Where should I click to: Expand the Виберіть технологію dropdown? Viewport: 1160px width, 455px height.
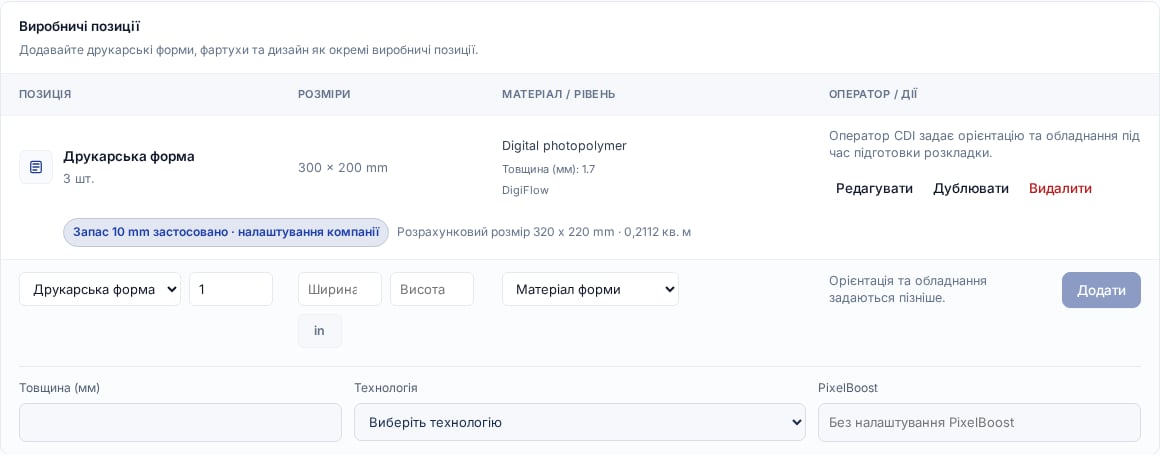[579, 422]
